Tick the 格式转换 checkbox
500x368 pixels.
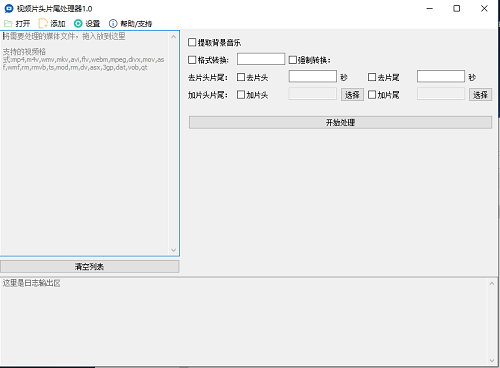tap(192, 60)
